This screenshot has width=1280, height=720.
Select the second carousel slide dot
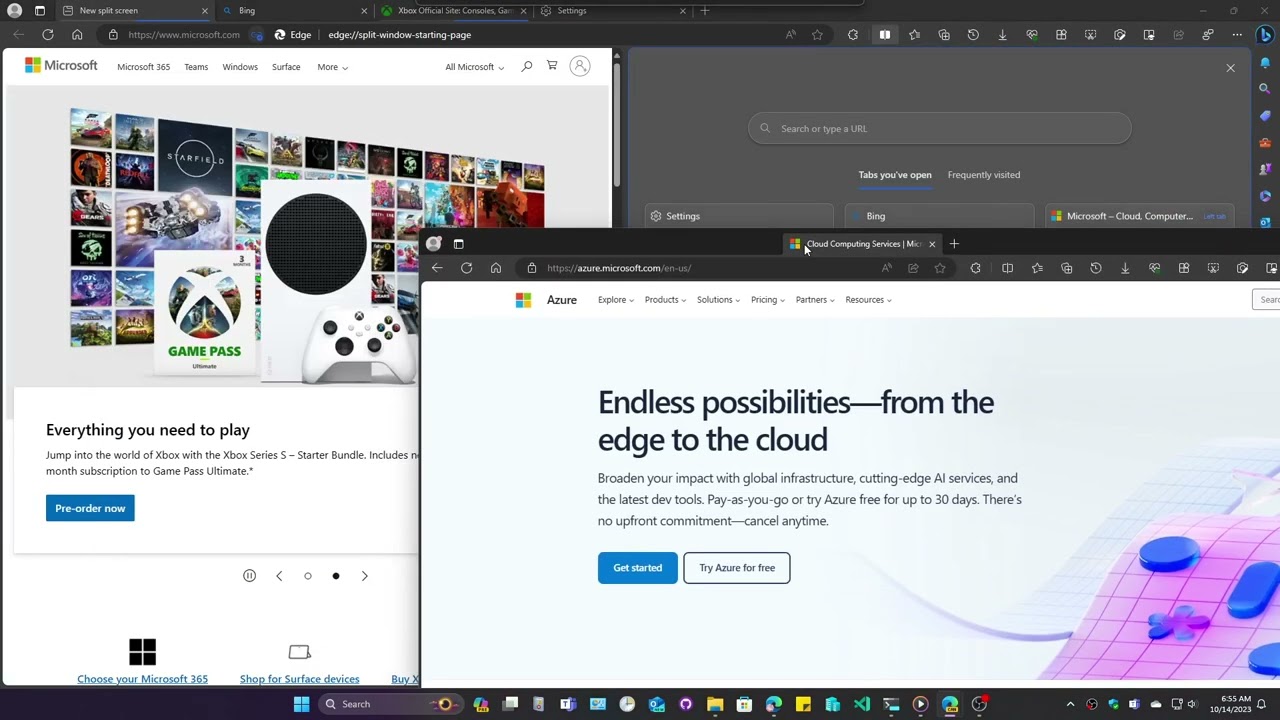click(336, 576)
